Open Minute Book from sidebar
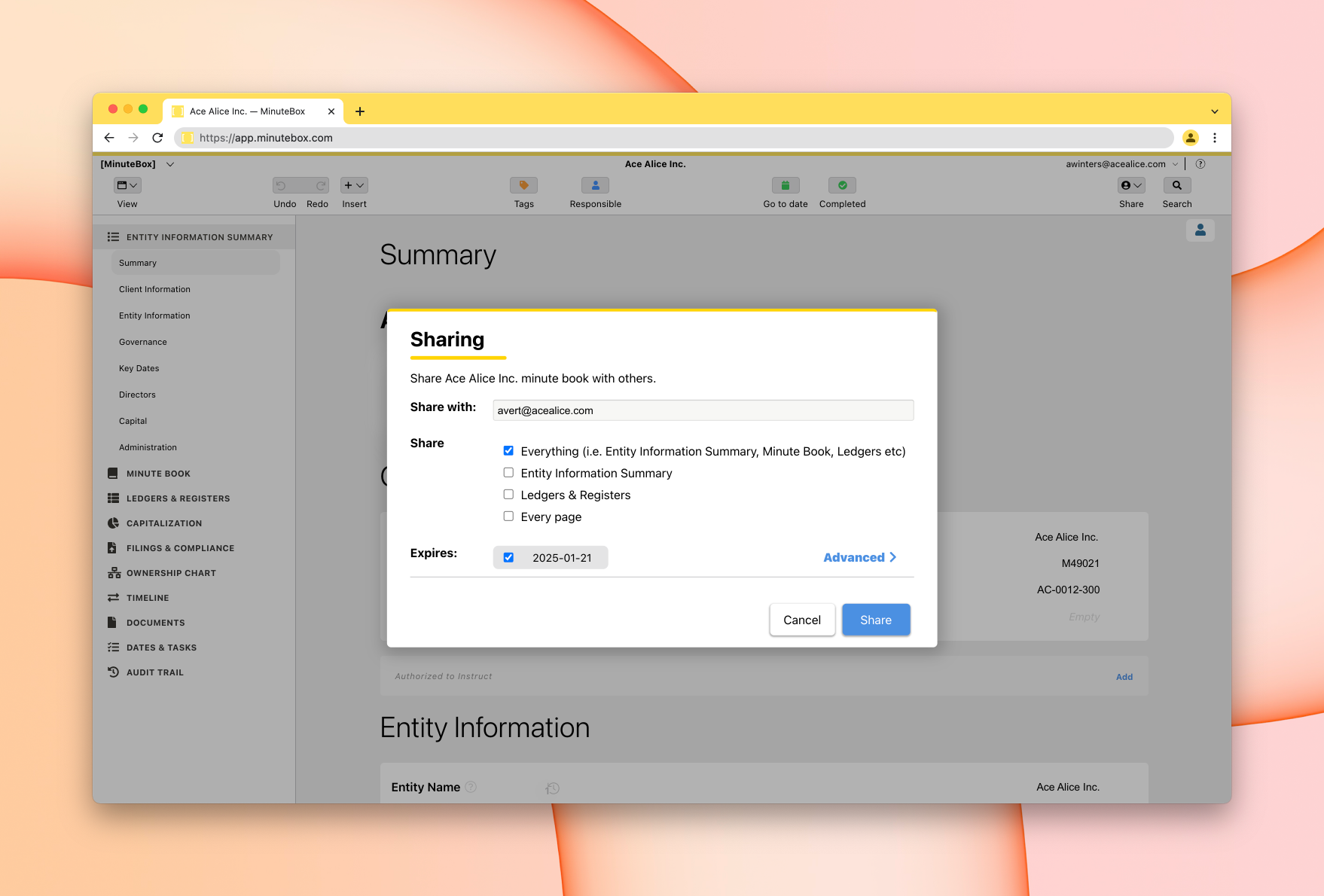The image size is (1324, 896). 158,474
